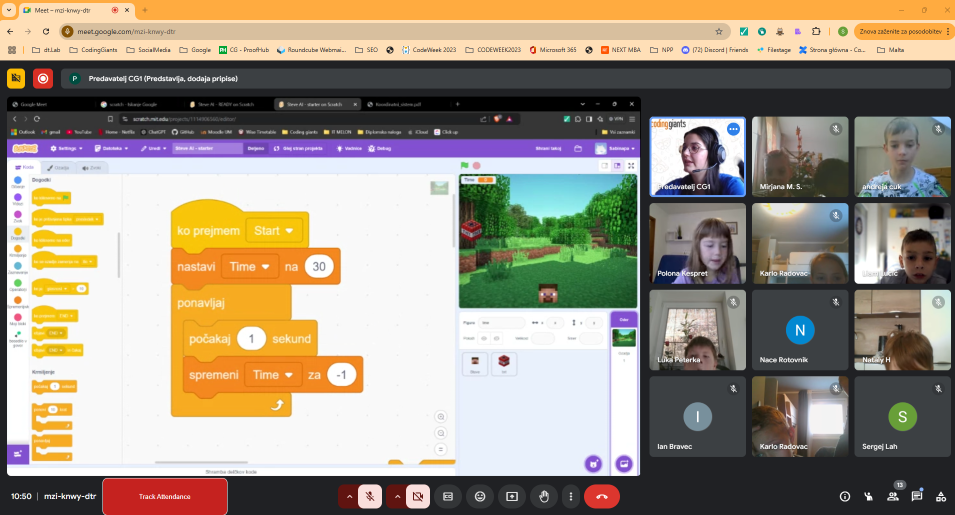
Task: Turn on the camera
Action: click(418, 496)
